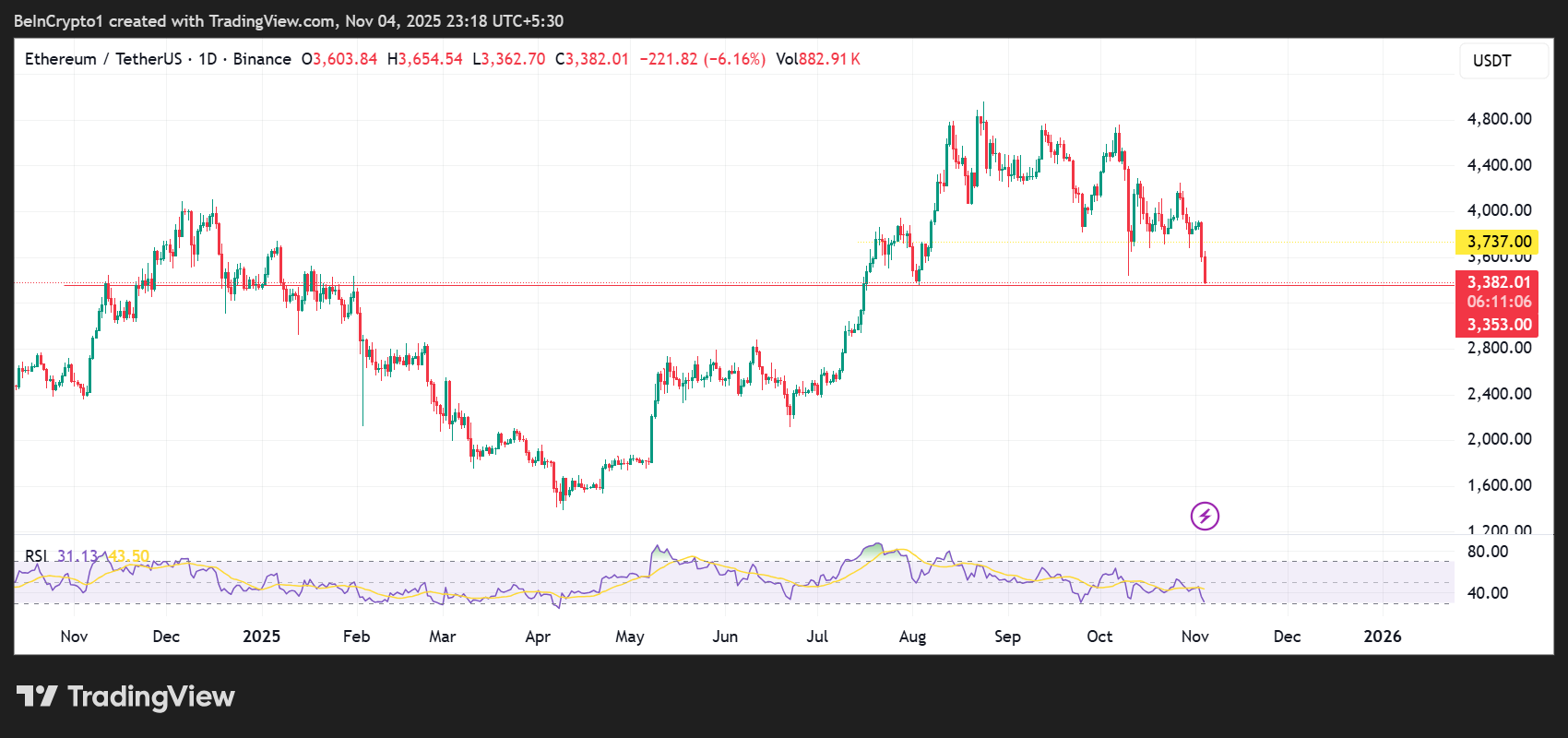Click the purple RSI value 31.13
The height and width of the screenshot is (738, 1568).
click(77, 555)
